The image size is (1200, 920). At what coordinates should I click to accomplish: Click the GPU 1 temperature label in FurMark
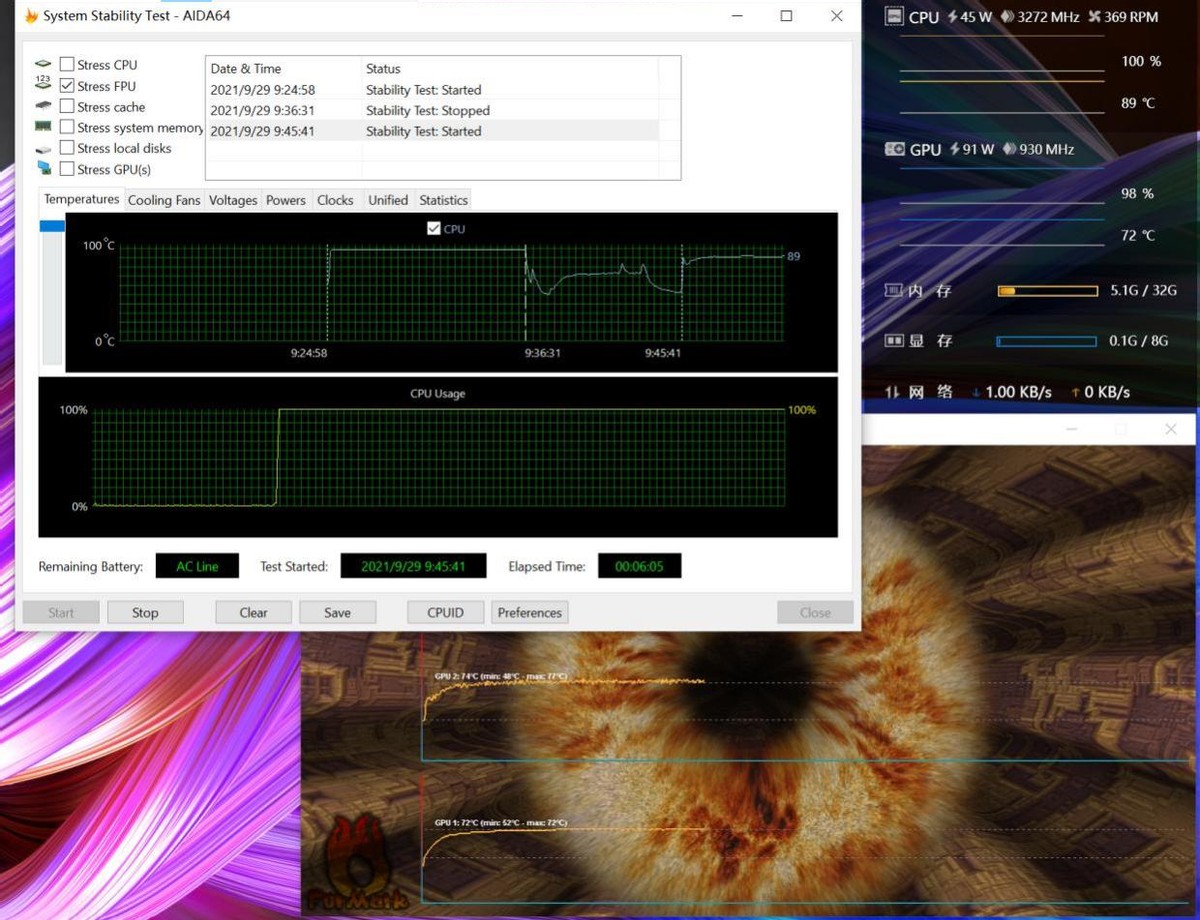[501, 822]
